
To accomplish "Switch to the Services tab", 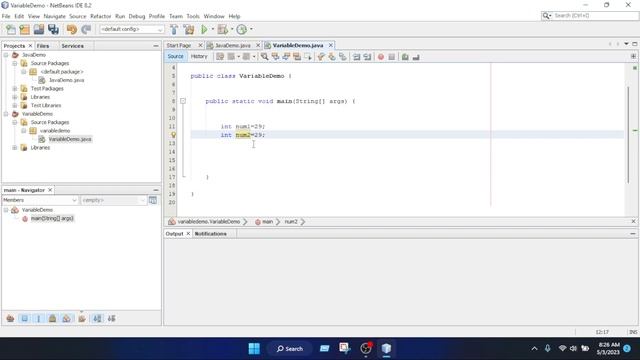I will 72,46.
